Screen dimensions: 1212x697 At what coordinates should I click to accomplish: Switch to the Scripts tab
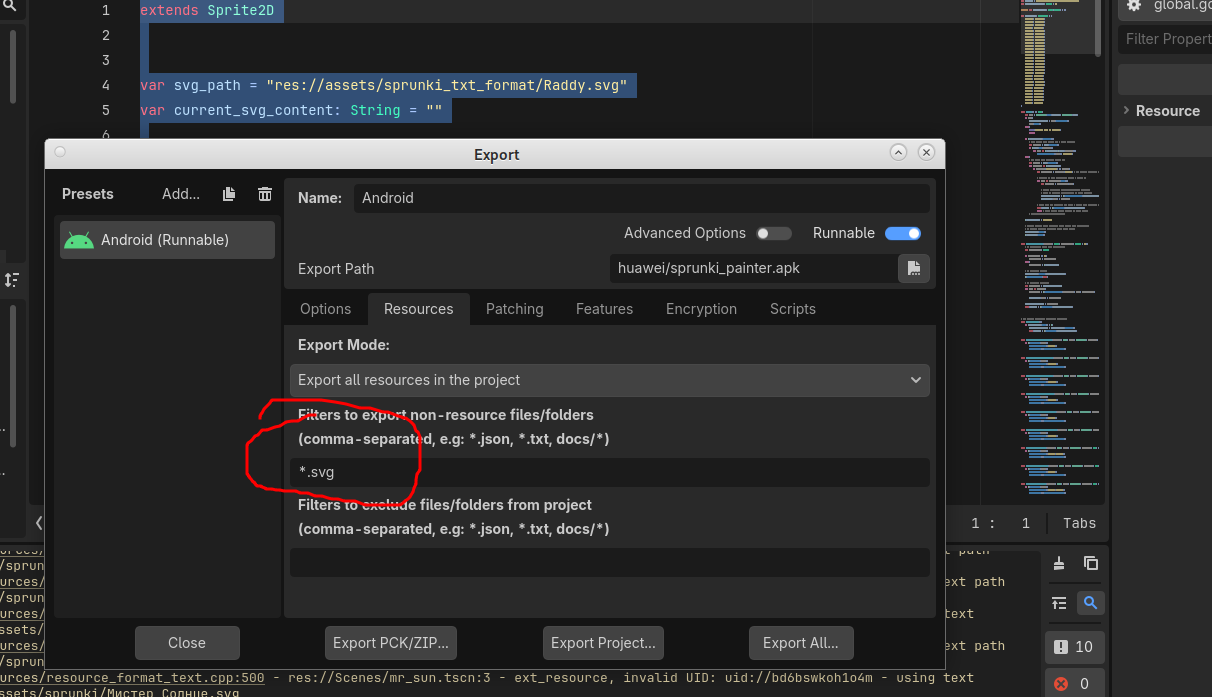pos(792,309)
